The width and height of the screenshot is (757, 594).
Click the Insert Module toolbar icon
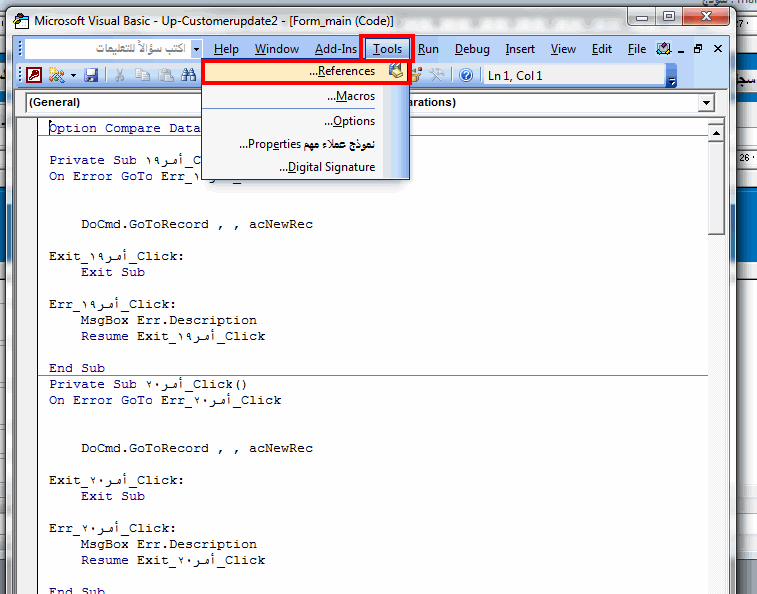pos(56,75)
